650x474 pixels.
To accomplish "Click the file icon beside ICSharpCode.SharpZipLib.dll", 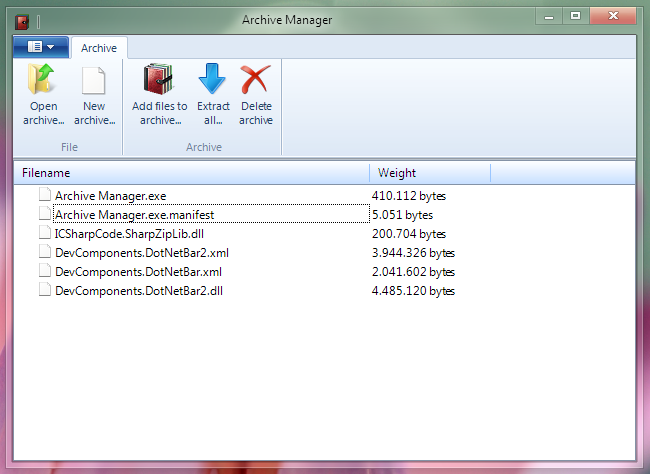I will 45,232.
